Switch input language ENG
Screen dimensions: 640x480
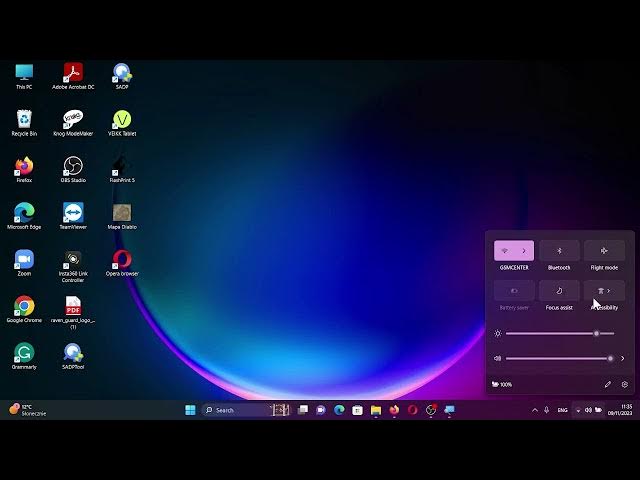[562, 410]
